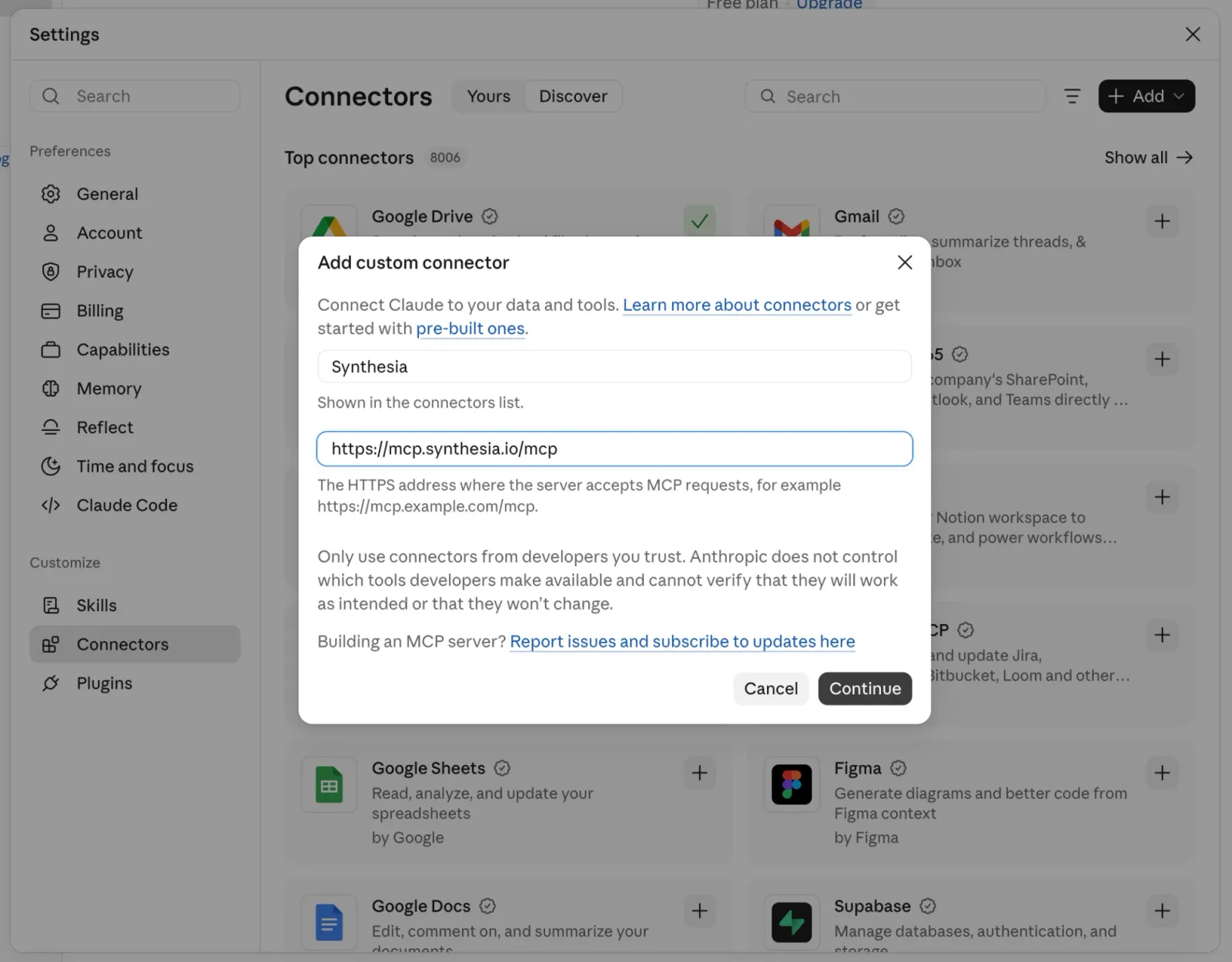Screen dimensions: 1232x962
Task: Click Show all top connectors
Action: (x=1148, y=158)
